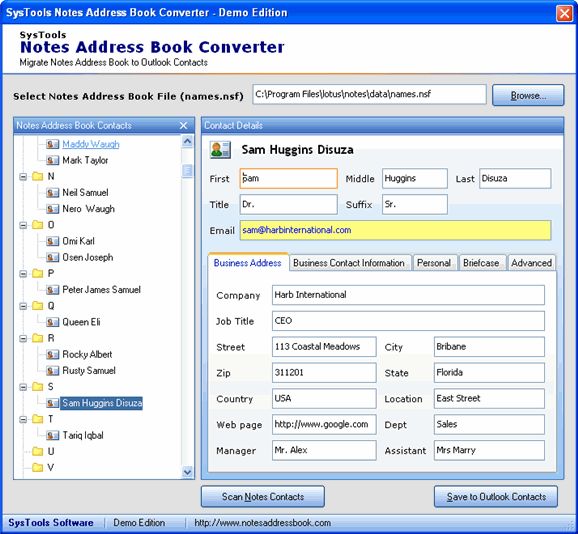Click the contact icon beside Peter James Samuel
The width and height of the screenshot is (578, 534).
pyautogui.click(x=52, y=290)
